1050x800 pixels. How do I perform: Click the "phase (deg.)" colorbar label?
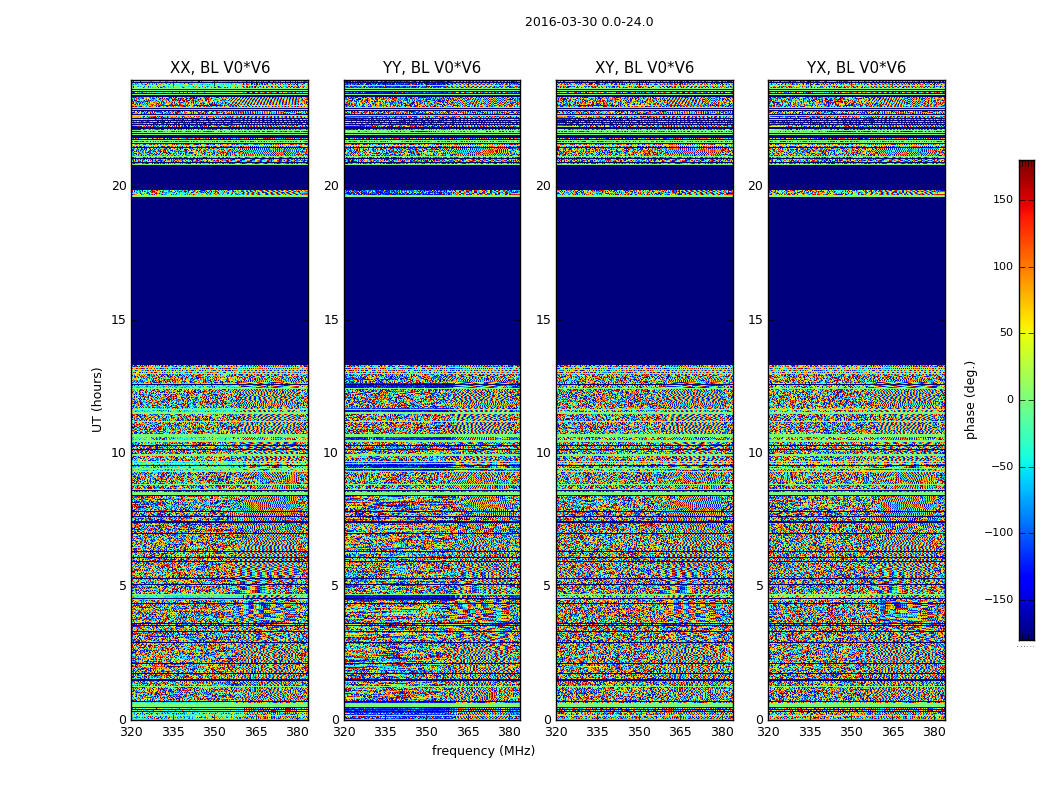pos(970,400)
